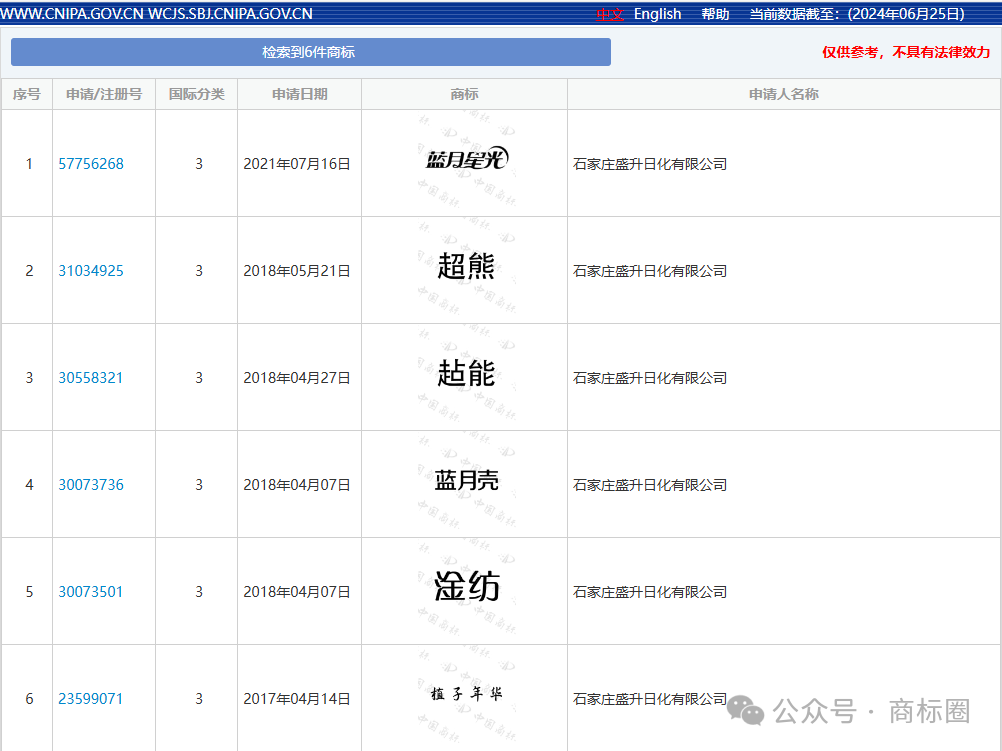Screen dimensions: 1002x751
Task: Switch language to English
Action: click(658, 14)
